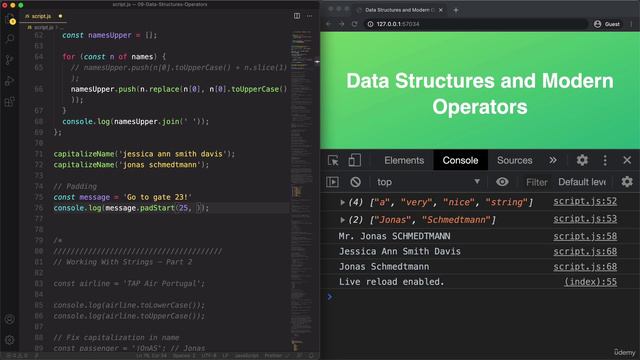Open the browser menu three dots

pyautogui.click(x=631, y=24)
